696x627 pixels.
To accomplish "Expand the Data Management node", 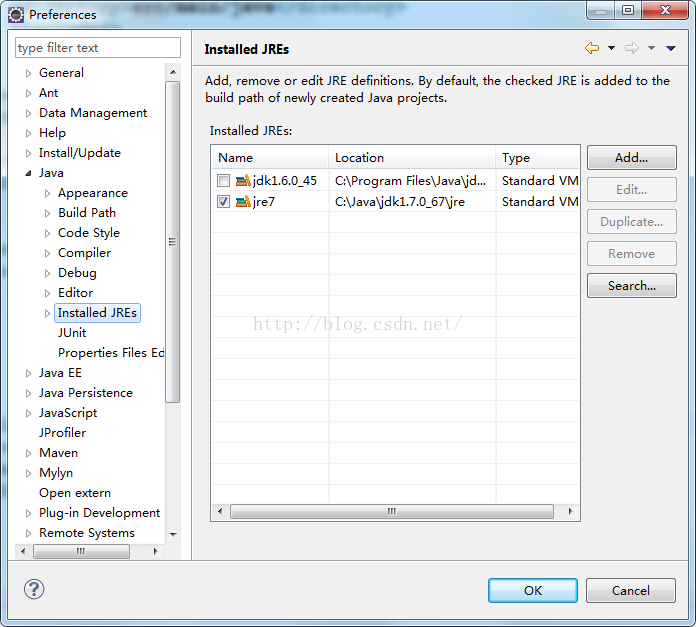I will [x=28, y=113].
